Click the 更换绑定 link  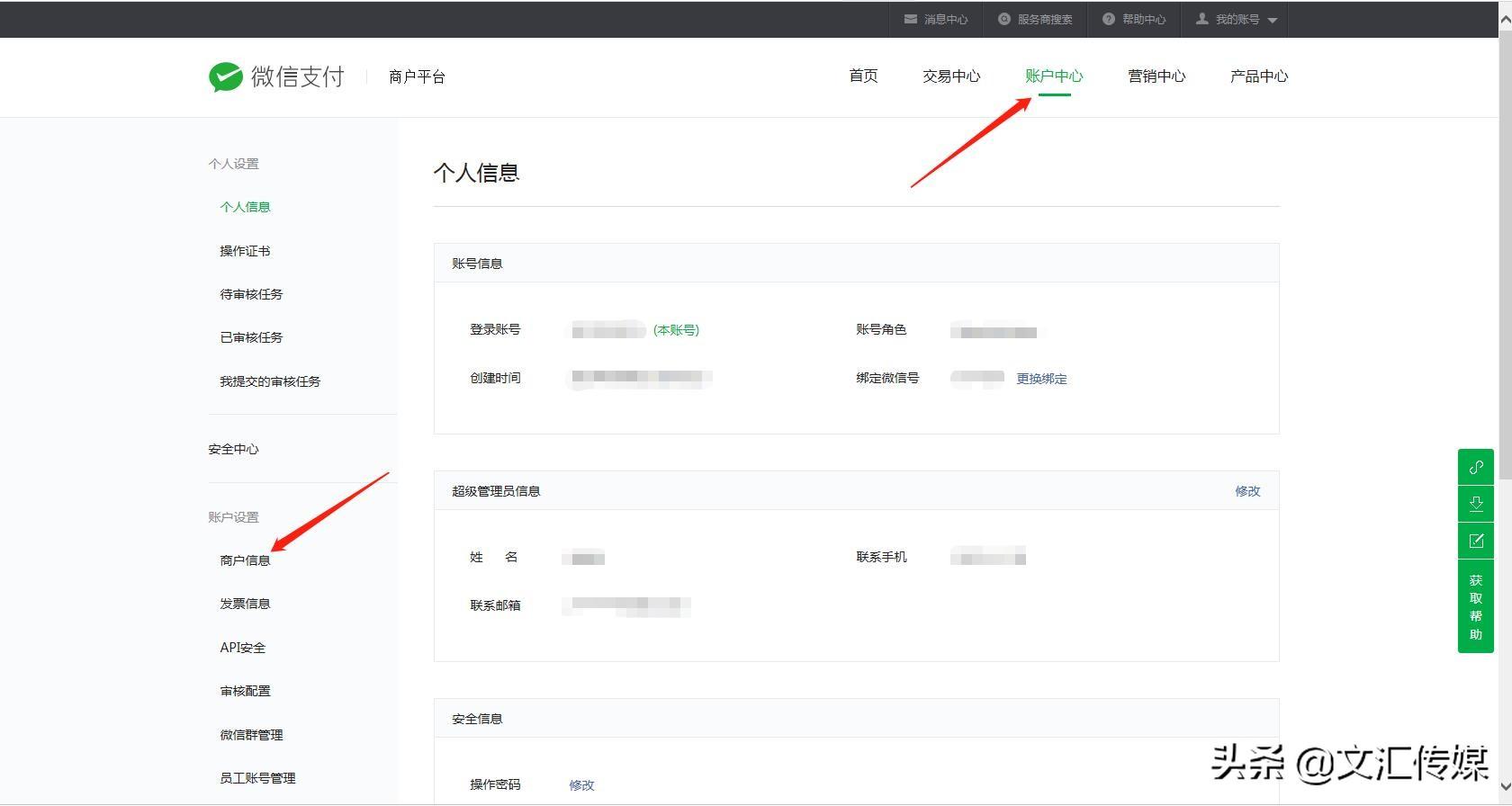1041,379
